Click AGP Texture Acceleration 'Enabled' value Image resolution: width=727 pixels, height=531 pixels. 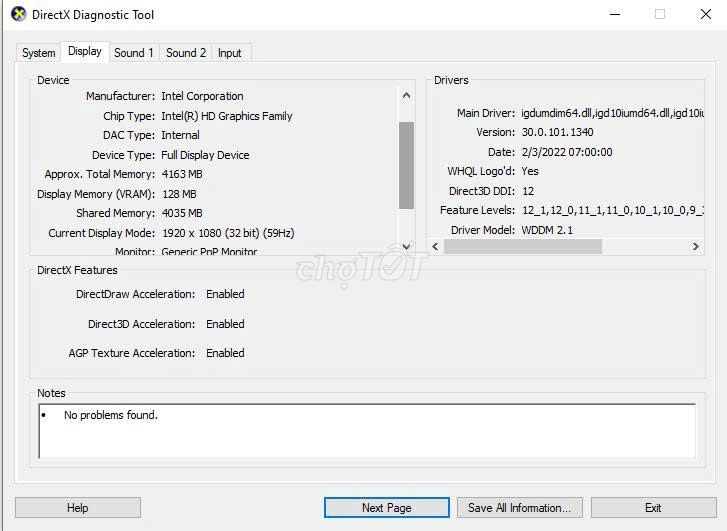coord(225,353)
